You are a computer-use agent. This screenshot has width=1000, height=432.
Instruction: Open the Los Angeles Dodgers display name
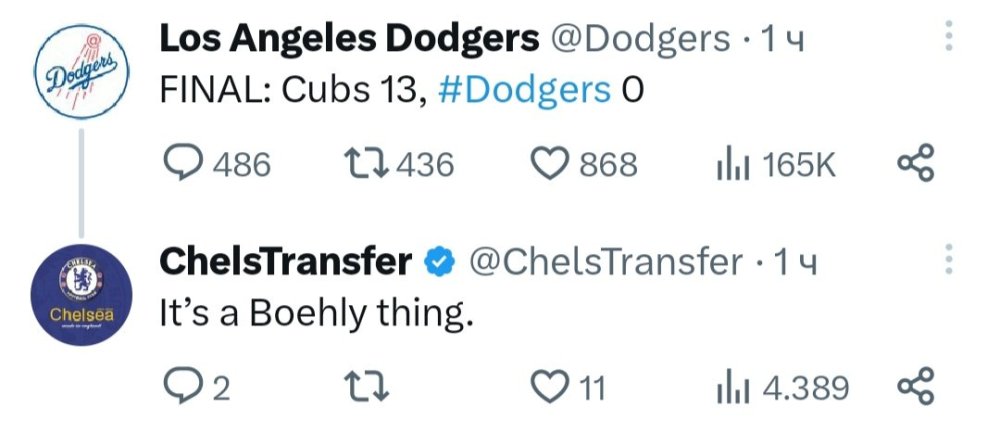349,40
